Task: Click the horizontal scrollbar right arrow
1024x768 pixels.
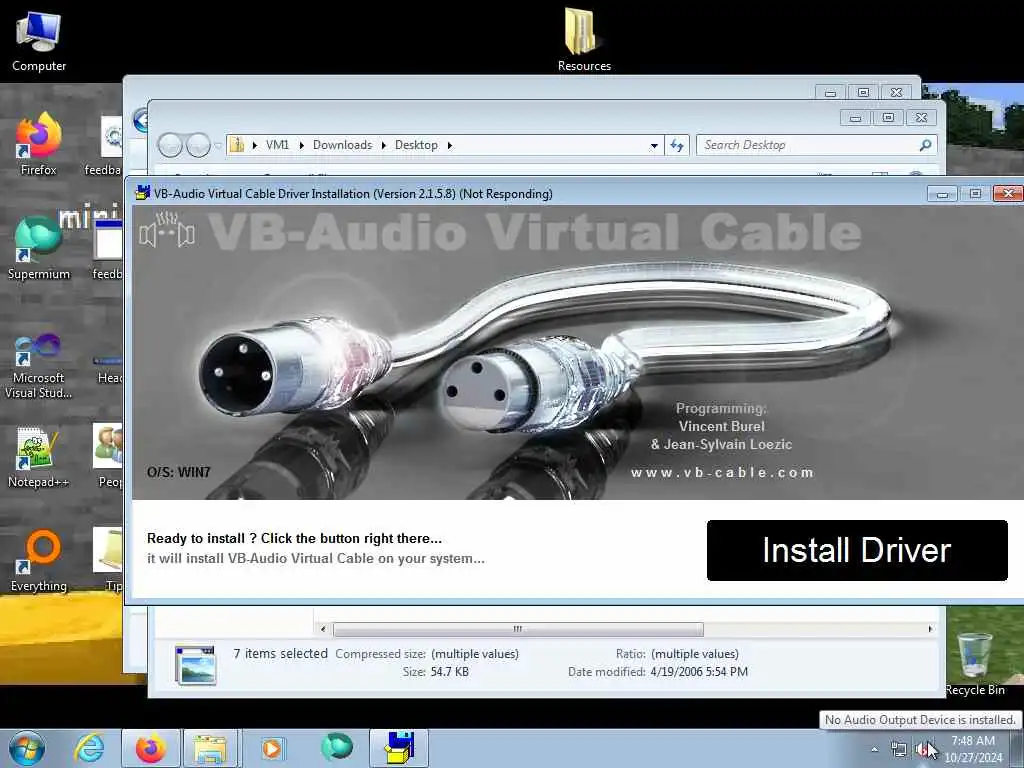Action: (930, 629)
